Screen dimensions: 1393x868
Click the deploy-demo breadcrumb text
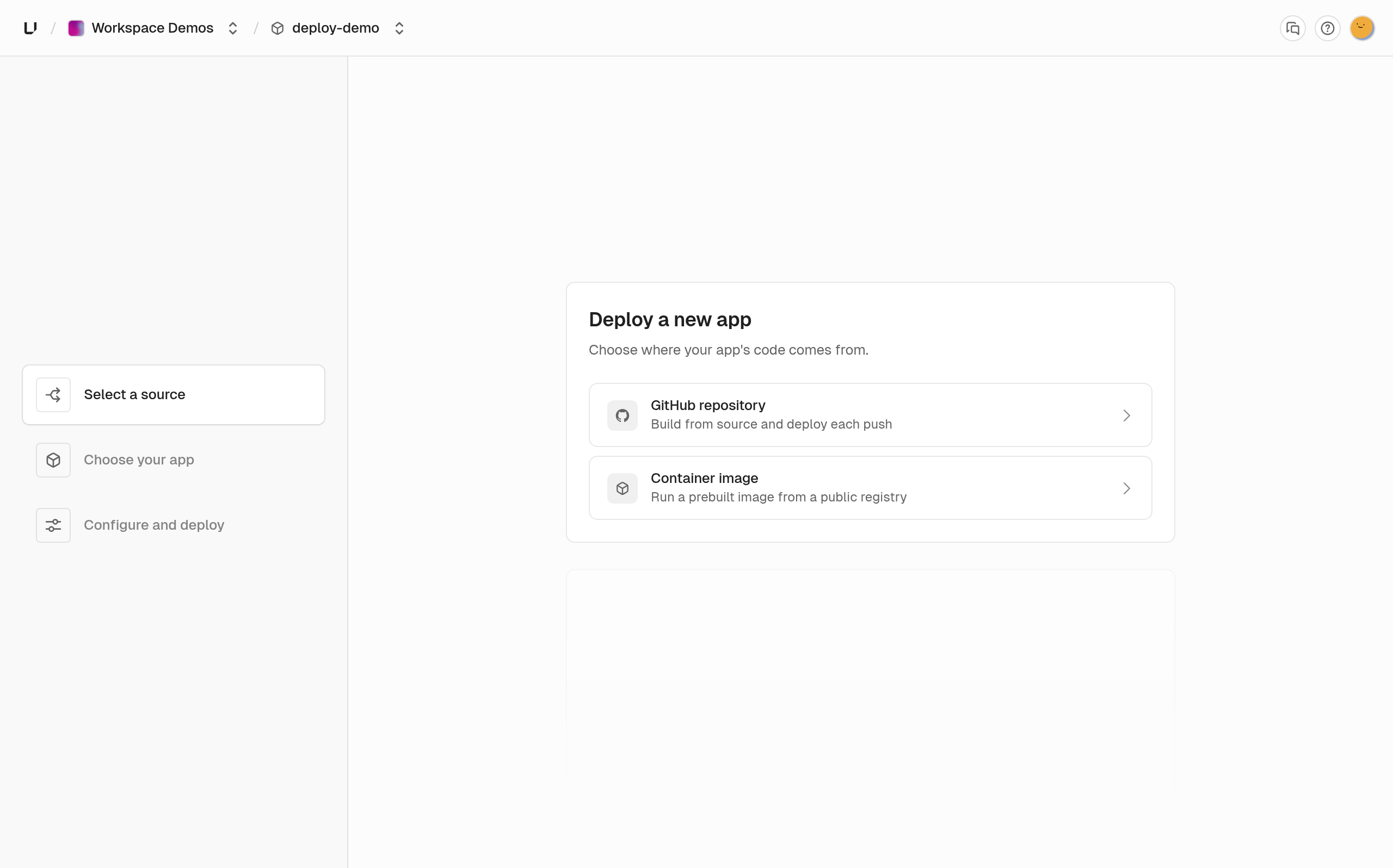pos(335,28)
